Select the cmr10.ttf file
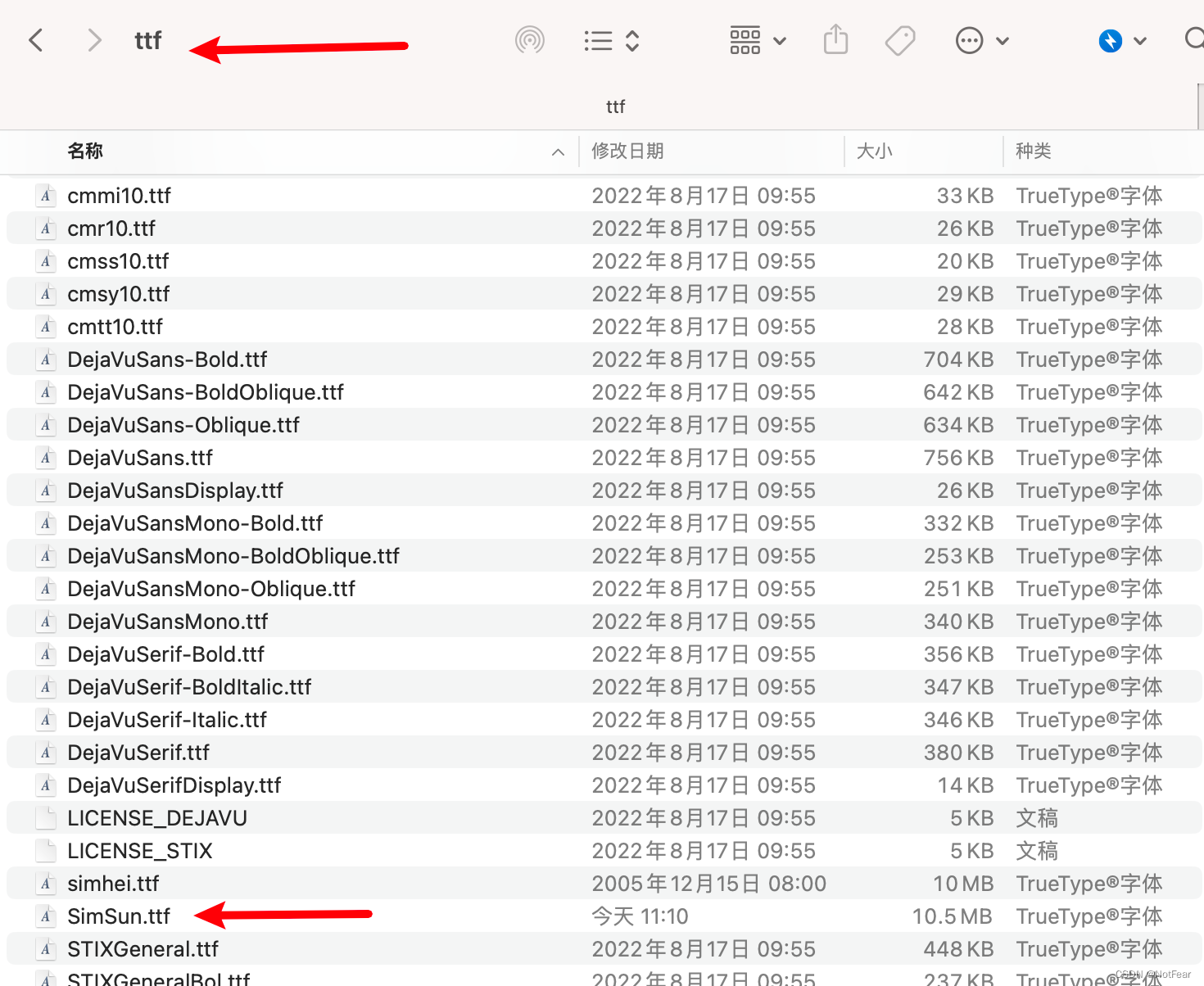This screenshot has width=1204, height=986. pos(604,228)
